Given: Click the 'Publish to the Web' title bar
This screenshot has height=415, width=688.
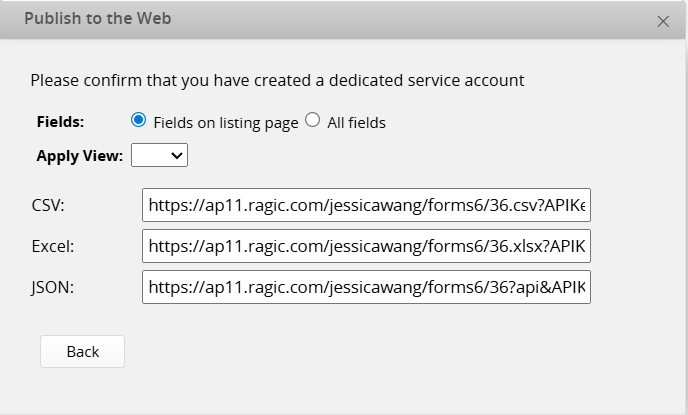Looking at the screenshot, I should [x=300, y=20].
